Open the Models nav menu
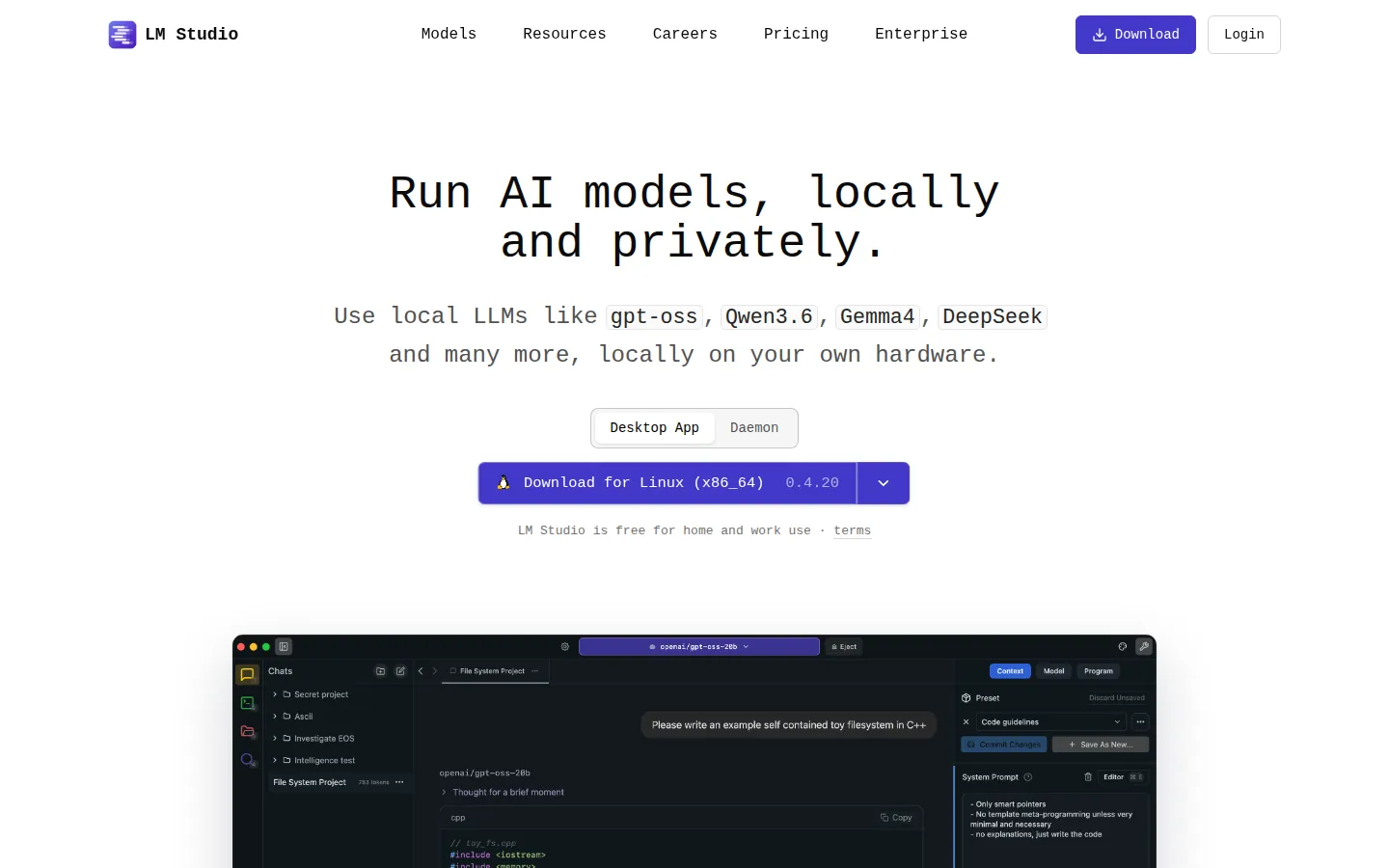 point(449,34)
